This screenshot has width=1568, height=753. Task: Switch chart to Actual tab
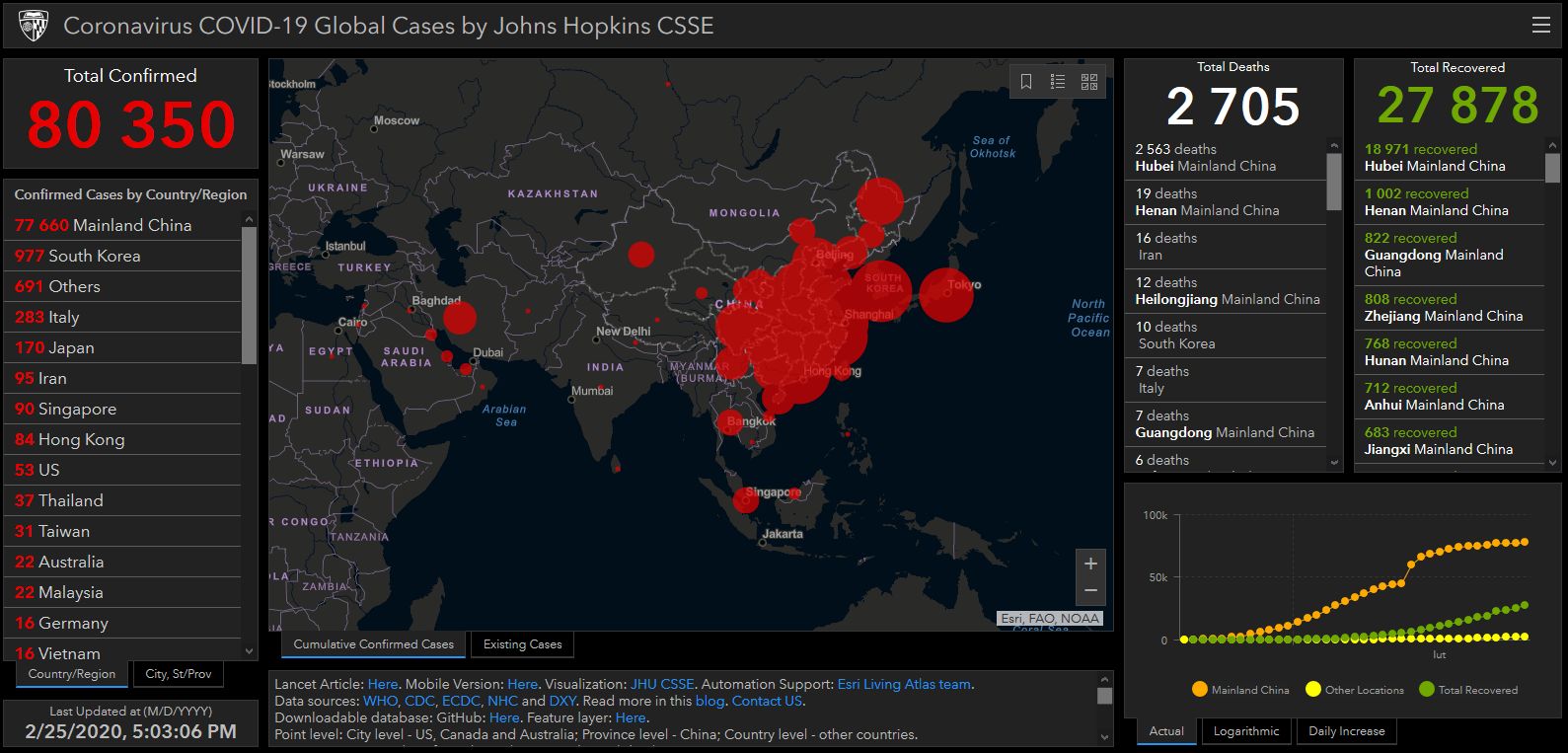tap(1166, 731)
